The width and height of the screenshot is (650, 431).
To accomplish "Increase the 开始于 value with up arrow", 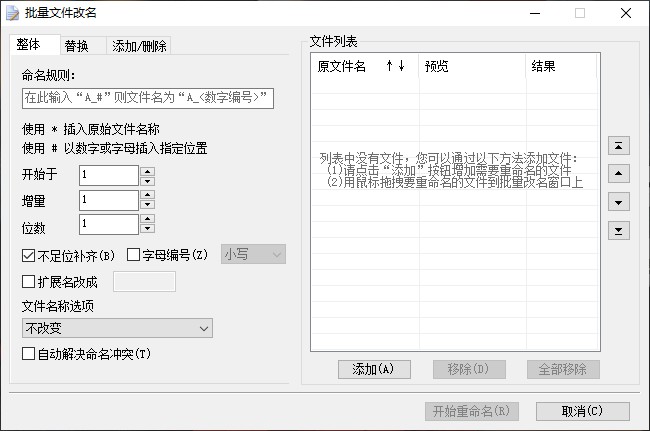I will (x=148, y=171).
